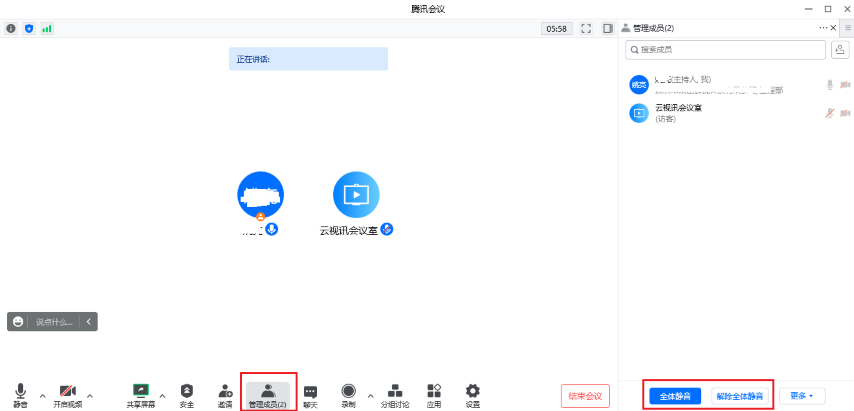Click 云视讯会议室 avatar in member list
The height and width of the screenshot is (411, 854).
click(639, 113)
